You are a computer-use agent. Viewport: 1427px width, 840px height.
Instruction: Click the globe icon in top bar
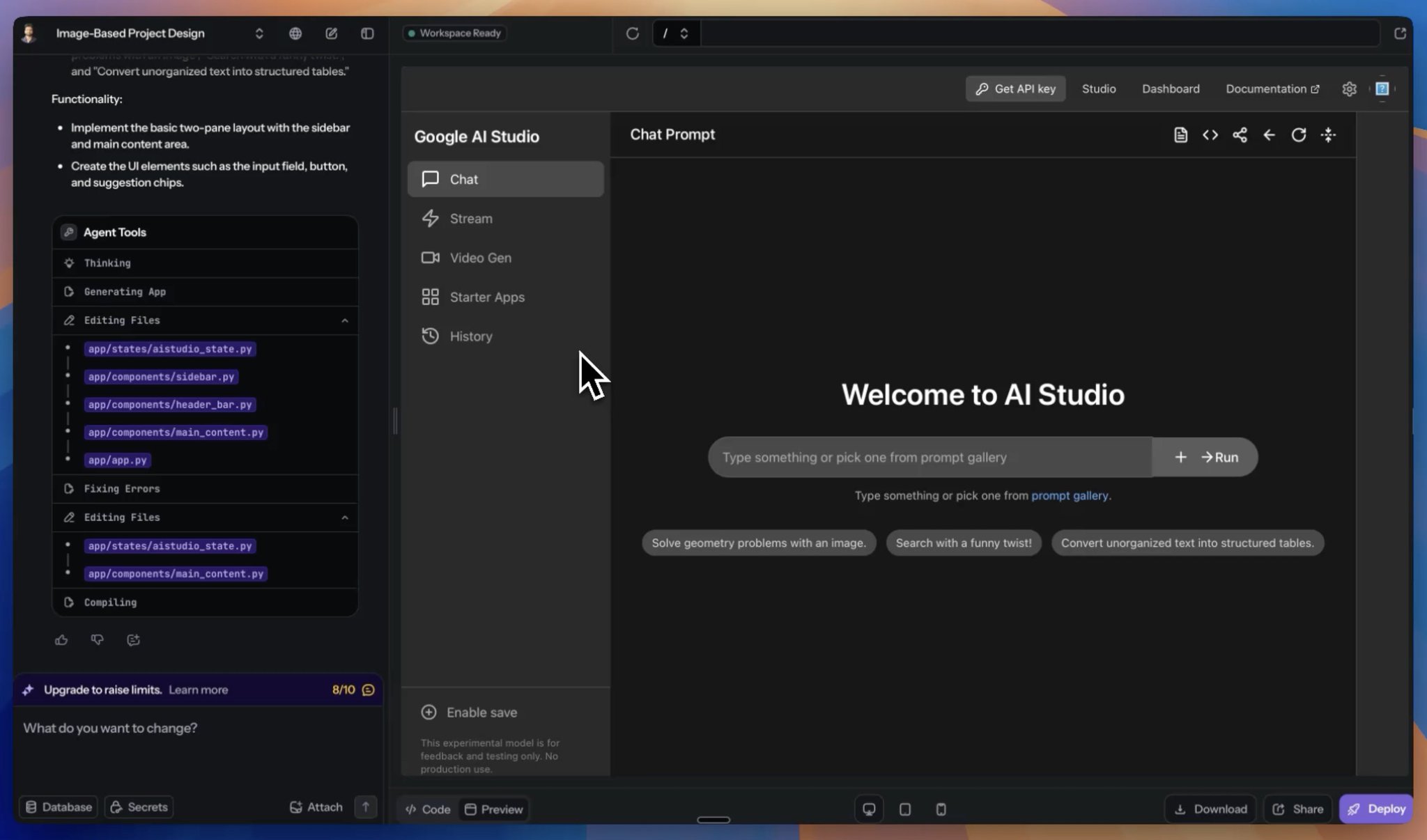pyautogui.click(x=295, y=33)
